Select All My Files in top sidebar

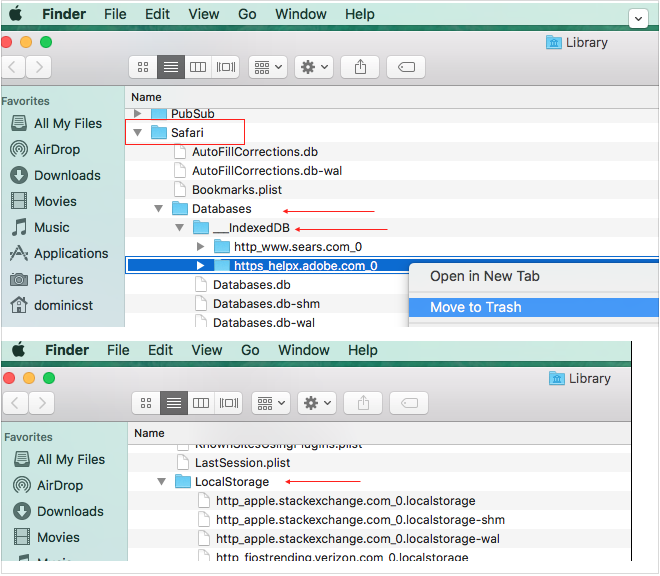tap(56, 123)
